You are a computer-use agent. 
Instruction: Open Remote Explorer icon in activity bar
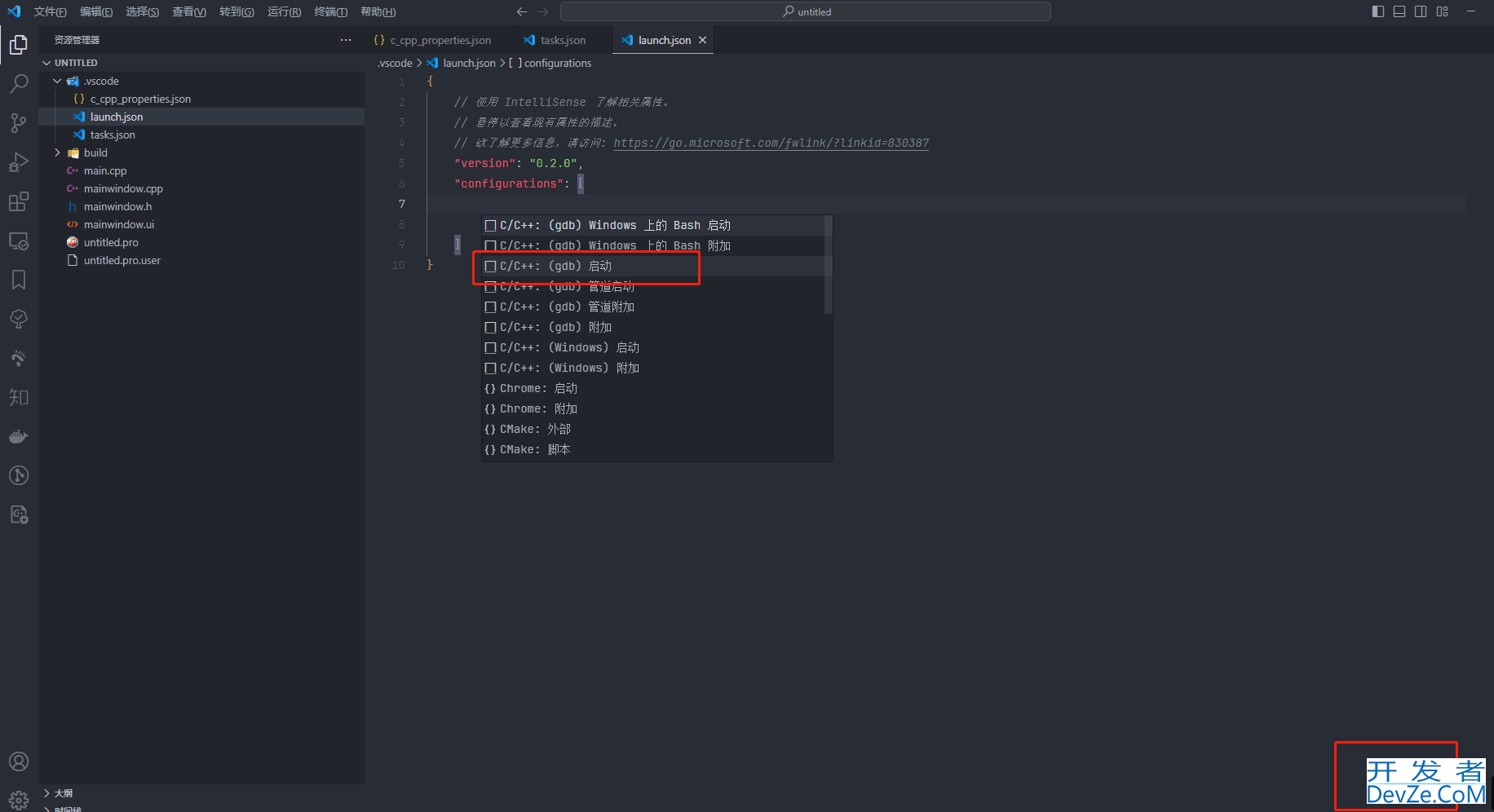pos(19,241)
